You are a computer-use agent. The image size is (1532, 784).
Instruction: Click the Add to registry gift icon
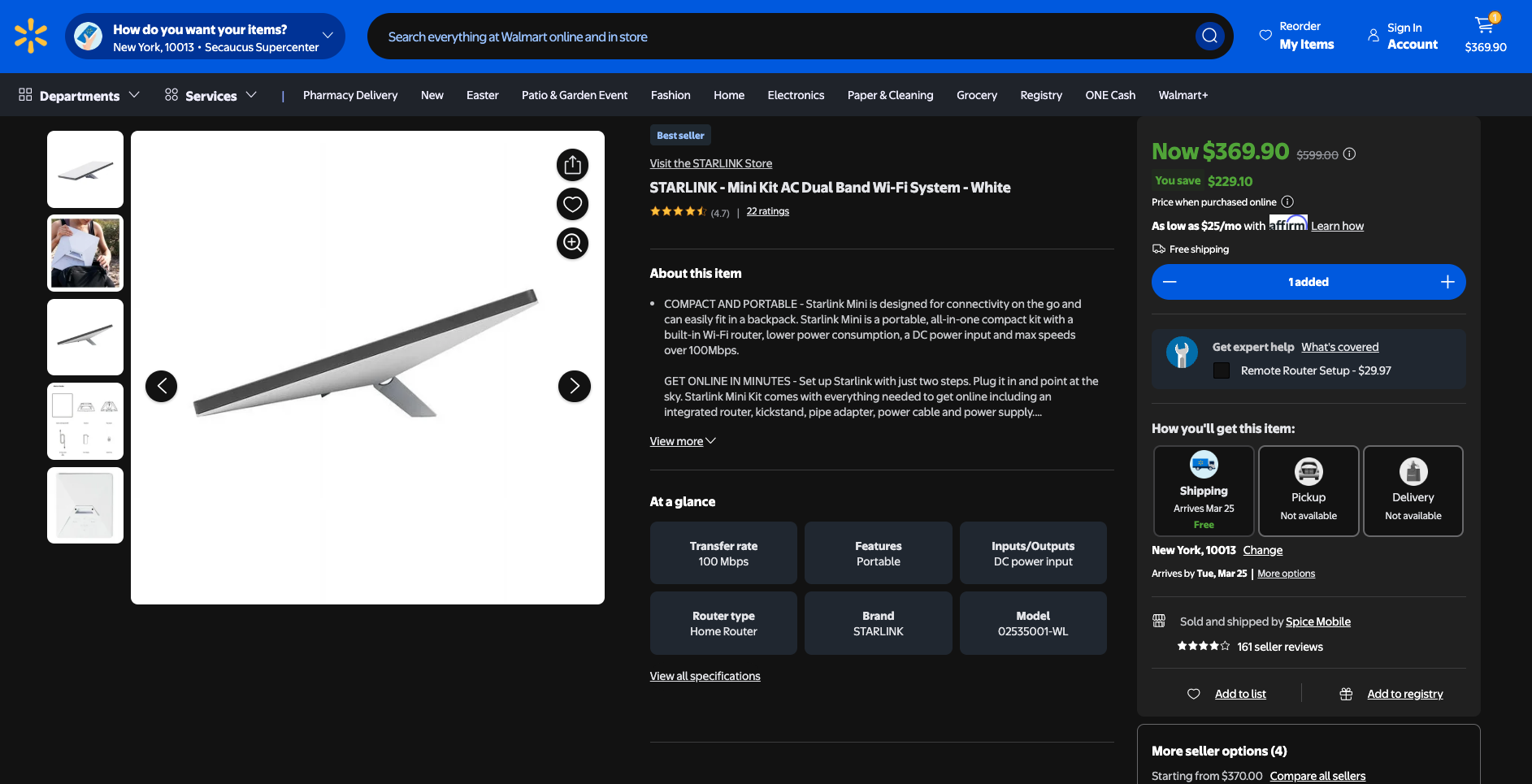[1346, 694]
